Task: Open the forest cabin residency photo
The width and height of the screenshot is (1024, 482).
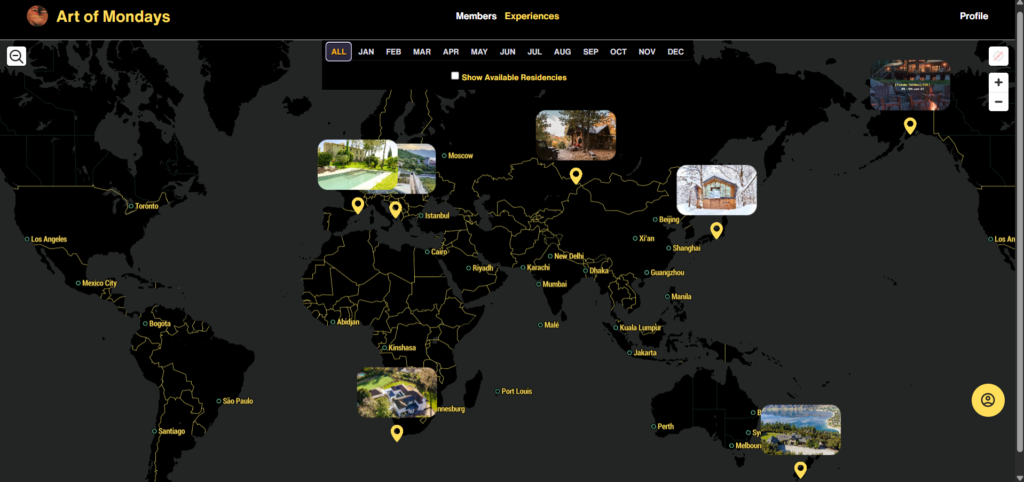Action: pos(576,135)
